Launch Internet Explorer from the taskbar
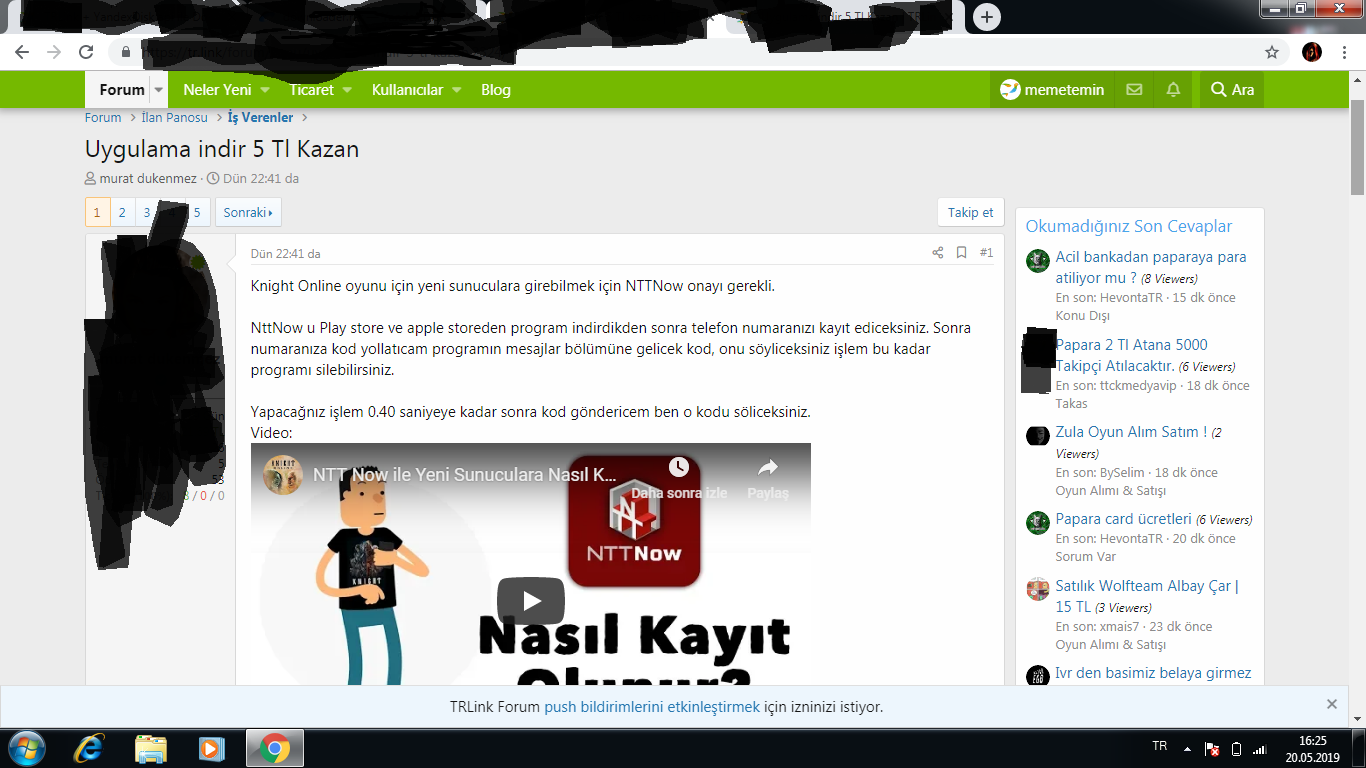Screen dimensions: 1366x768 coord(91,748)
